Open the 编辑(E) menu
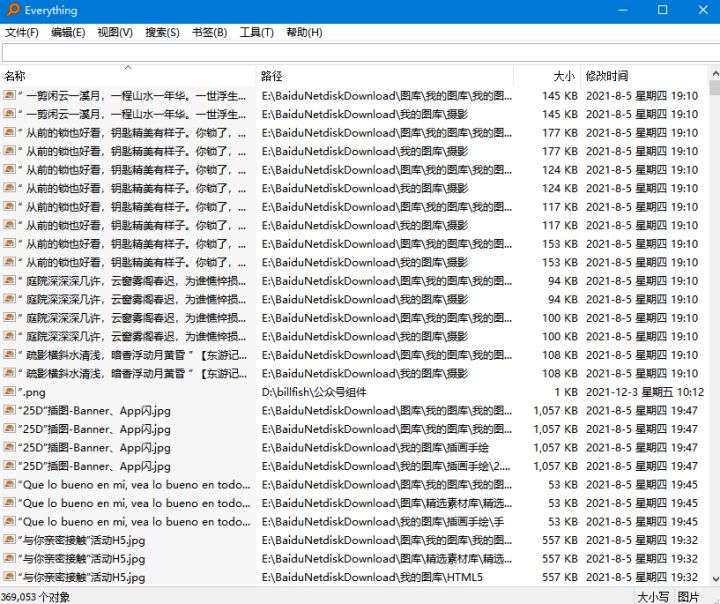This screenshot has width=720, height=604. (x=67, y=32)
